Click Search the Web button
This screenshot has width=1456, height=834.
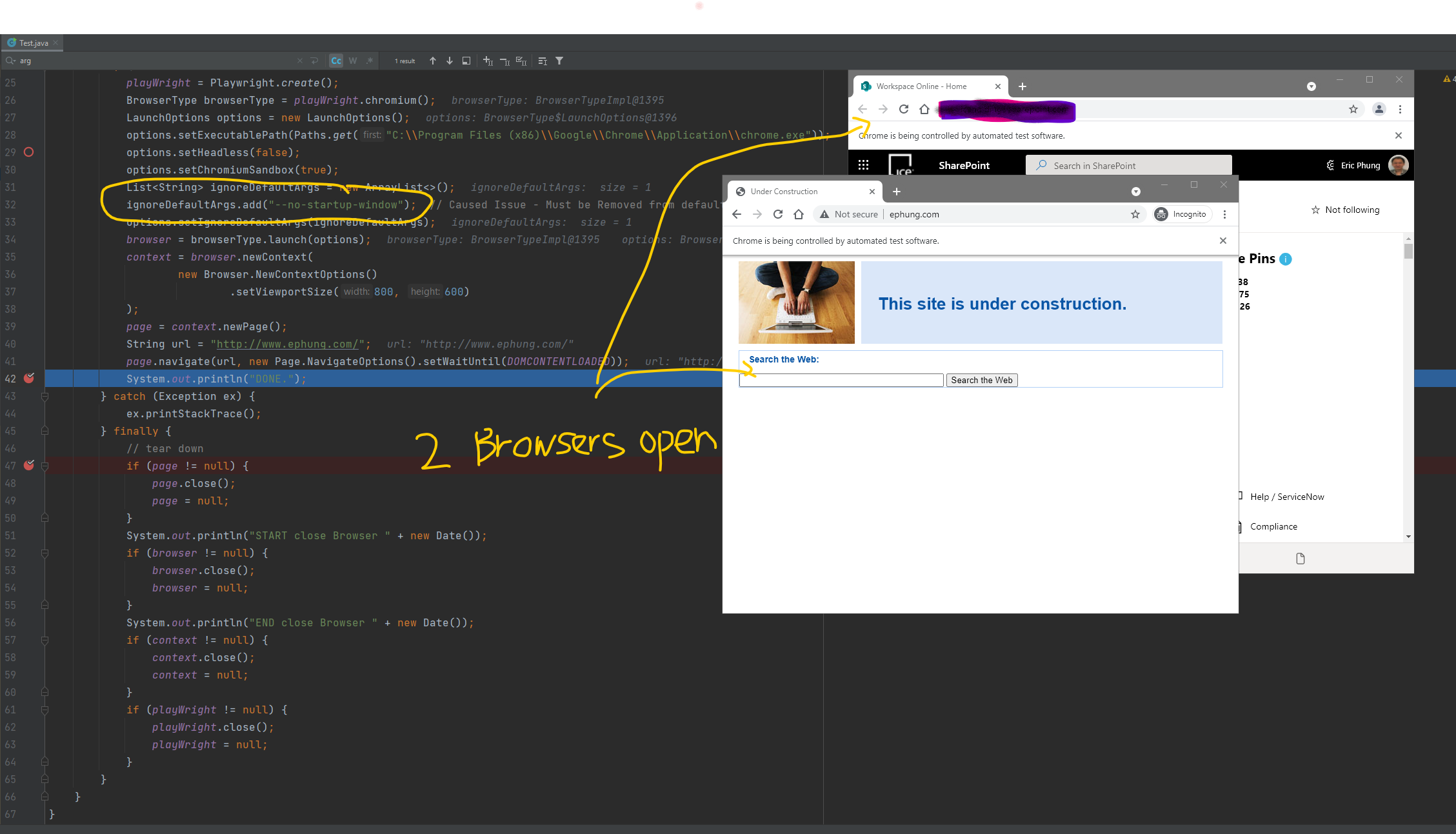[981, 380]
